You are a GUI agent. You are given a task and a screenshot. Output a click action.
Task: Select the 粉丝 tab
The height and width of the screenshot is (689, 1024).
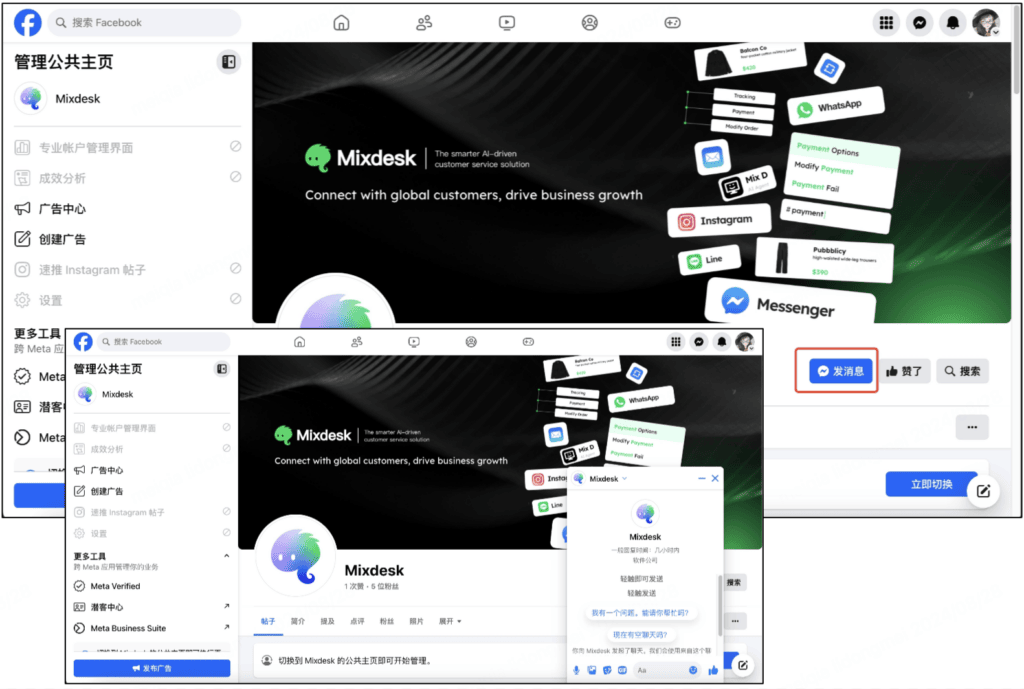tap(387, 621)
